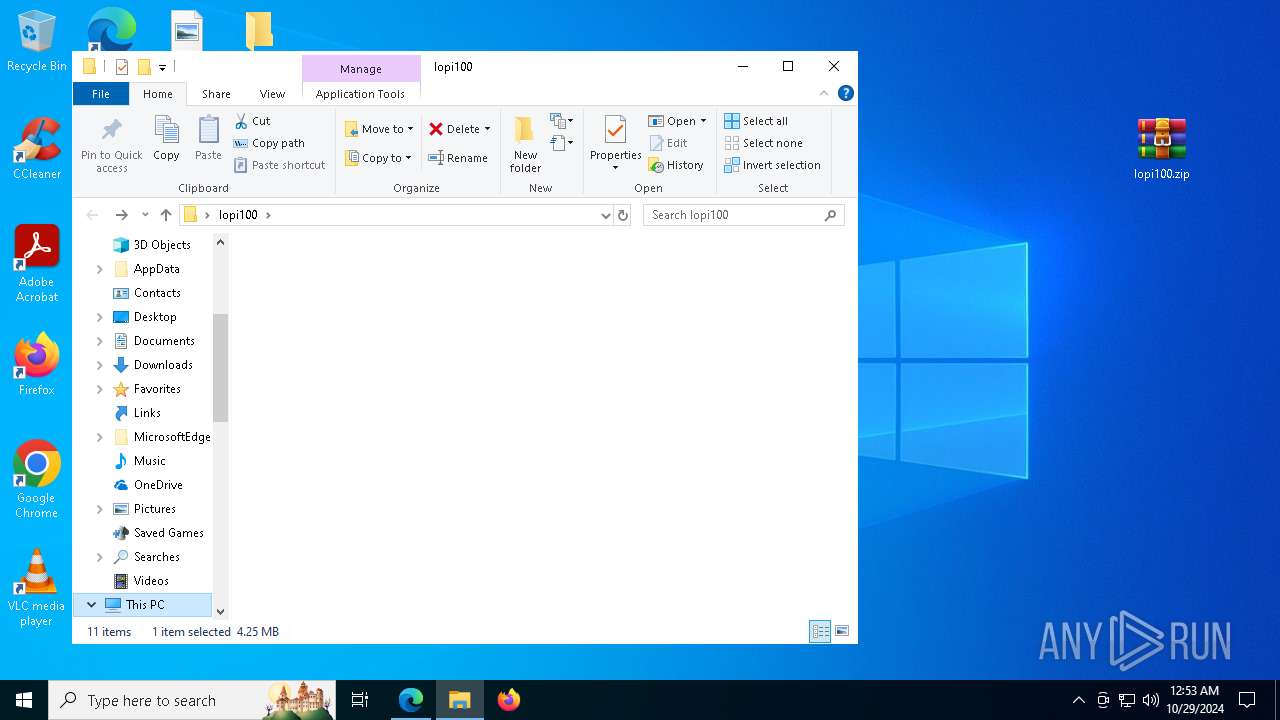The image size is (1280, 720).
Task: Switch to Large icons view layout
Action: [x=842, y=631]
